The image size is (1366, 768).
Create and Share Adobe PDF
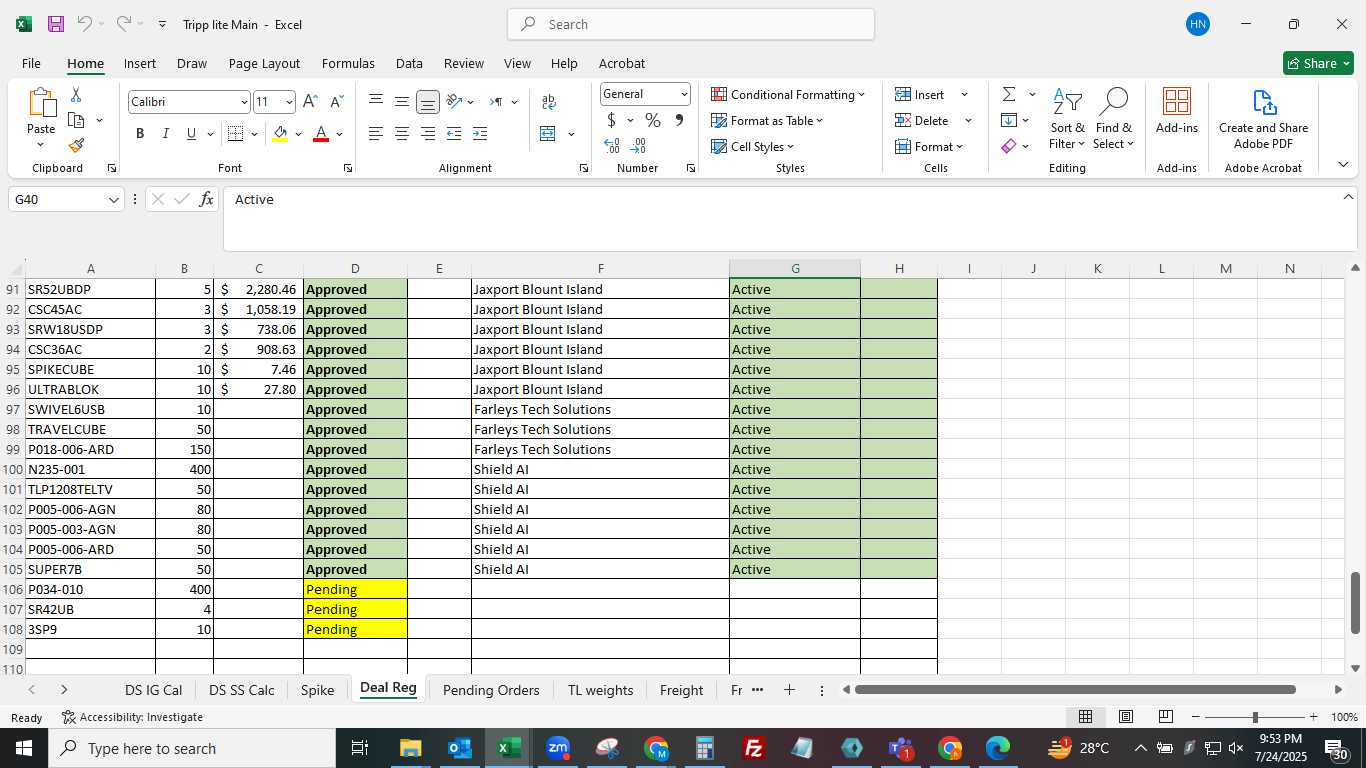click(1263, 120)
